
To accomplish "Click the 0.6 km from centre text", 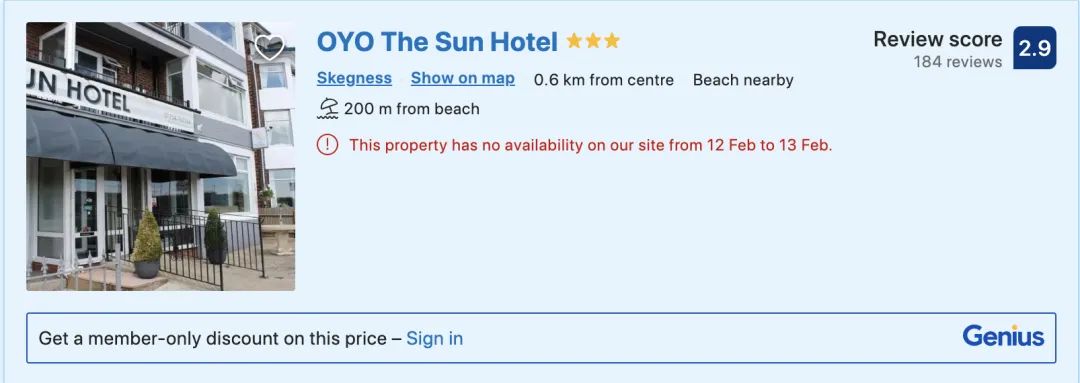I will pyautogui.click(x=603, y=80).
